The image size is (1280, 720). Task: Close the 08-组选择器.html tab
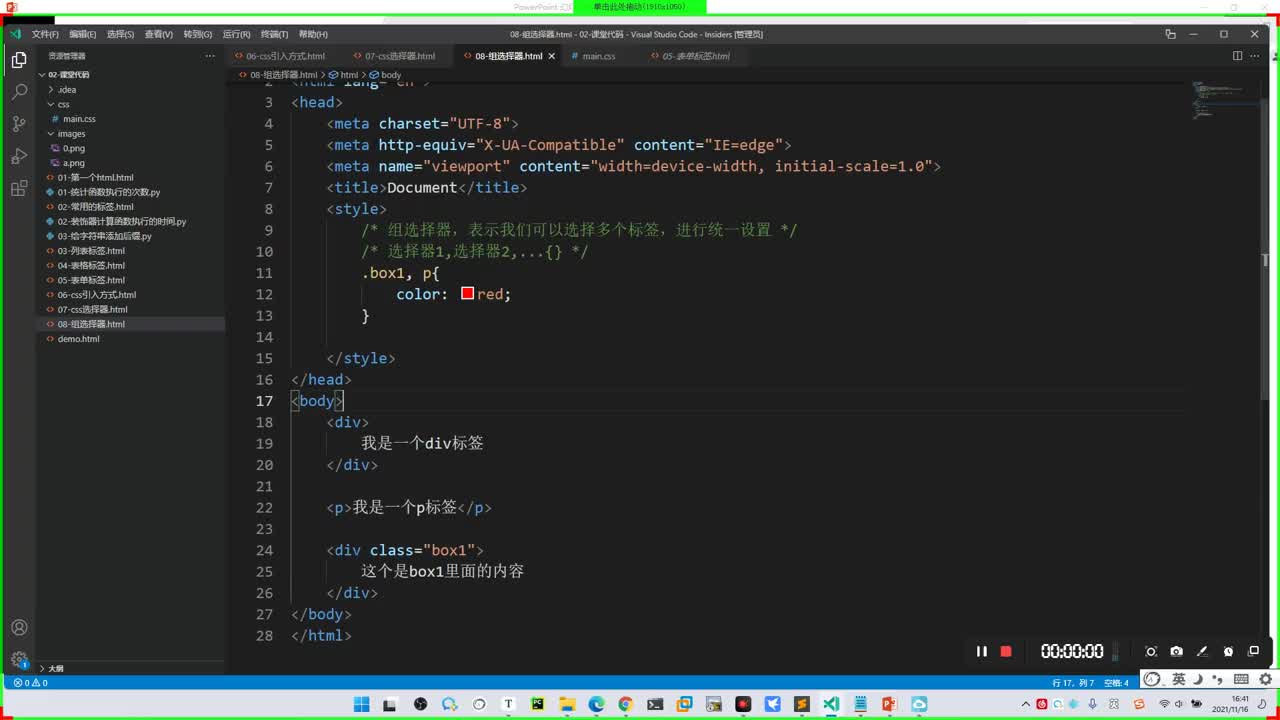tap(551, 56)
